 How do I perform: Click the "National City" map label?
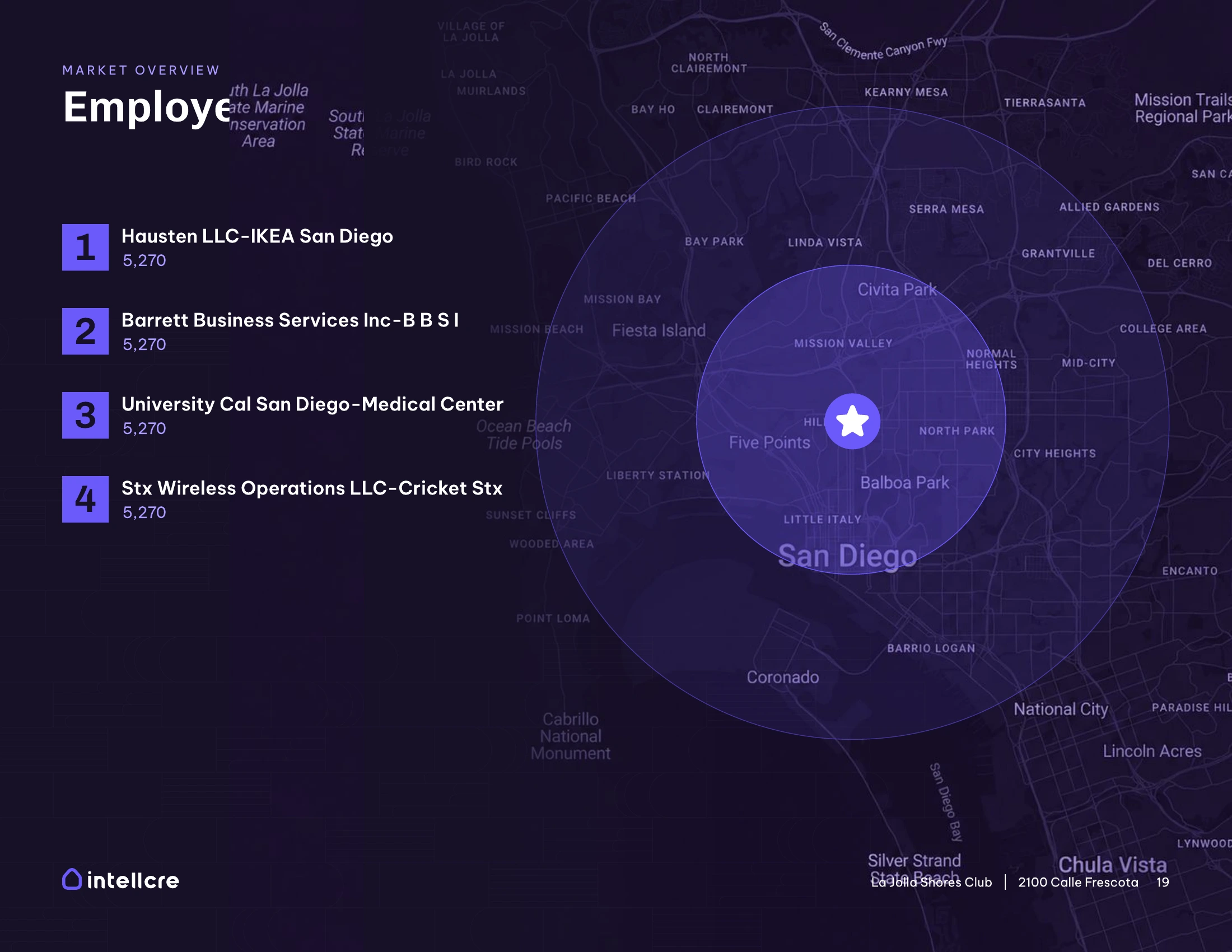(x=1061, y=710)
